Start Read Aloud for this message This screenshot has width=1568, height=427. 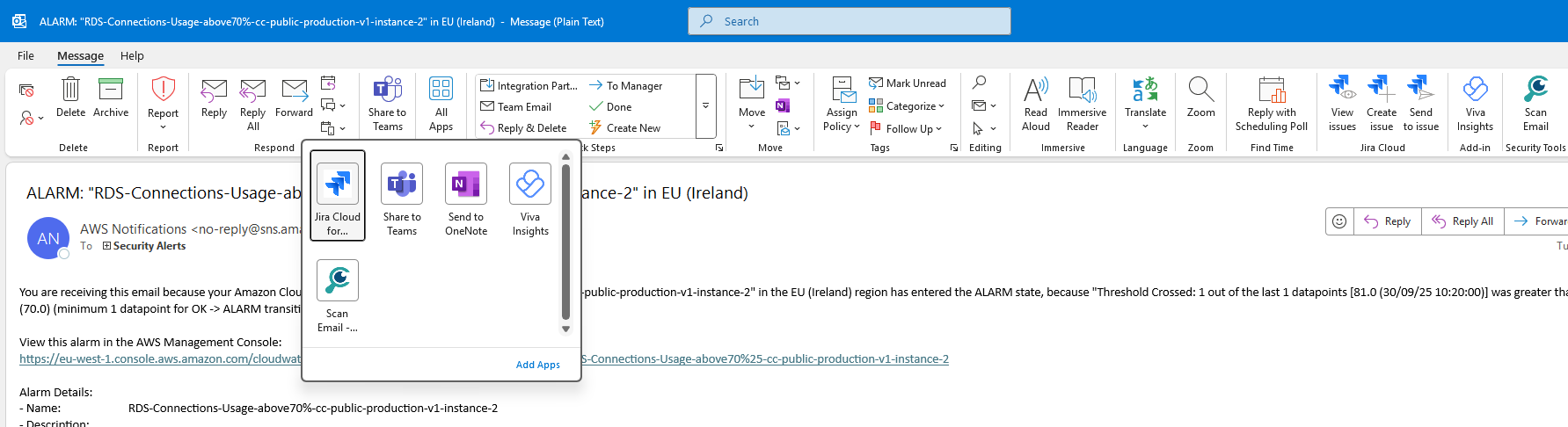1035,103
